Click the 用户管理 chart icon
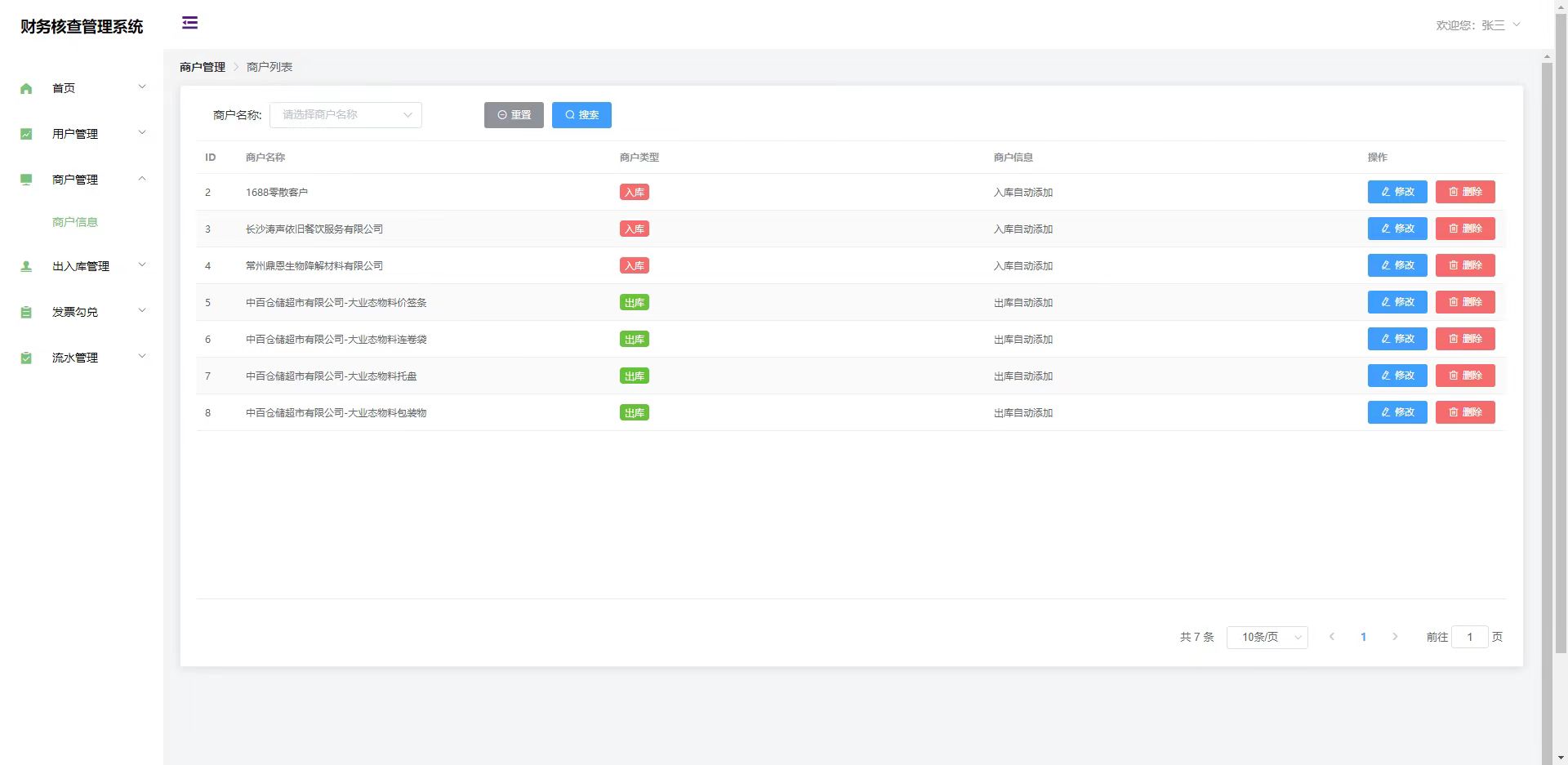 [26, 134]
